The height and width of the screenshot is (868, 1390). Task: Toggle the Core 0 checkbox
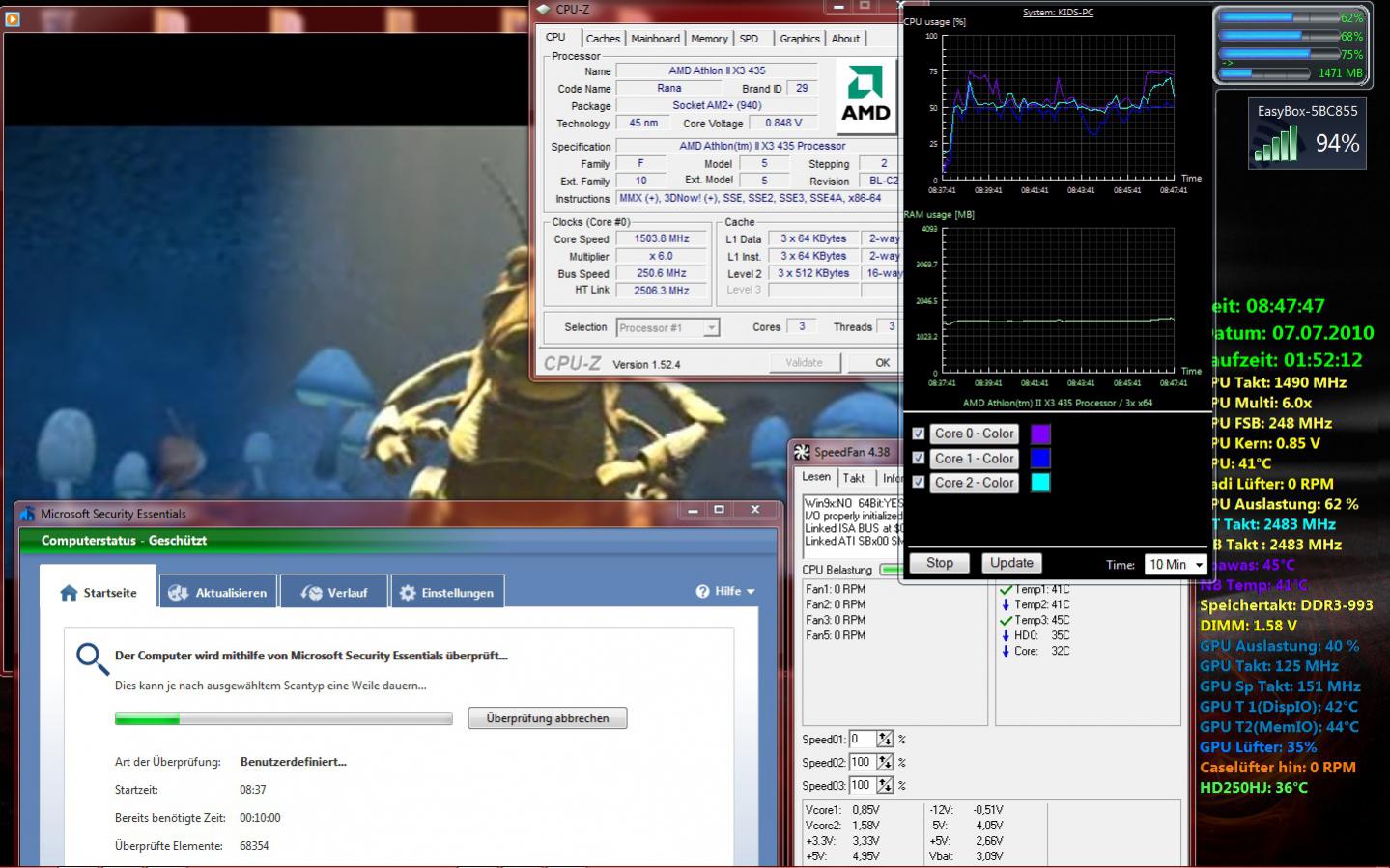(x=919, y=434)
